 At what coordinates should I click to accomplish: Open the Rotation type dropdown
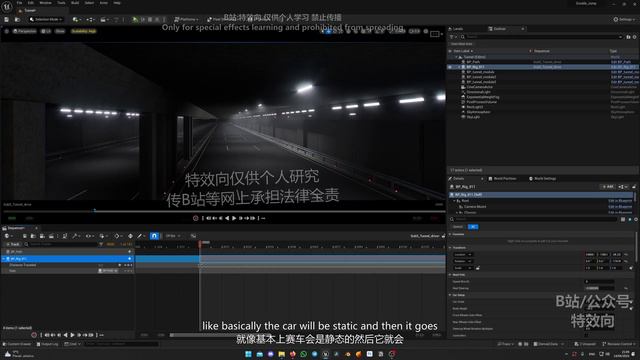463,261
